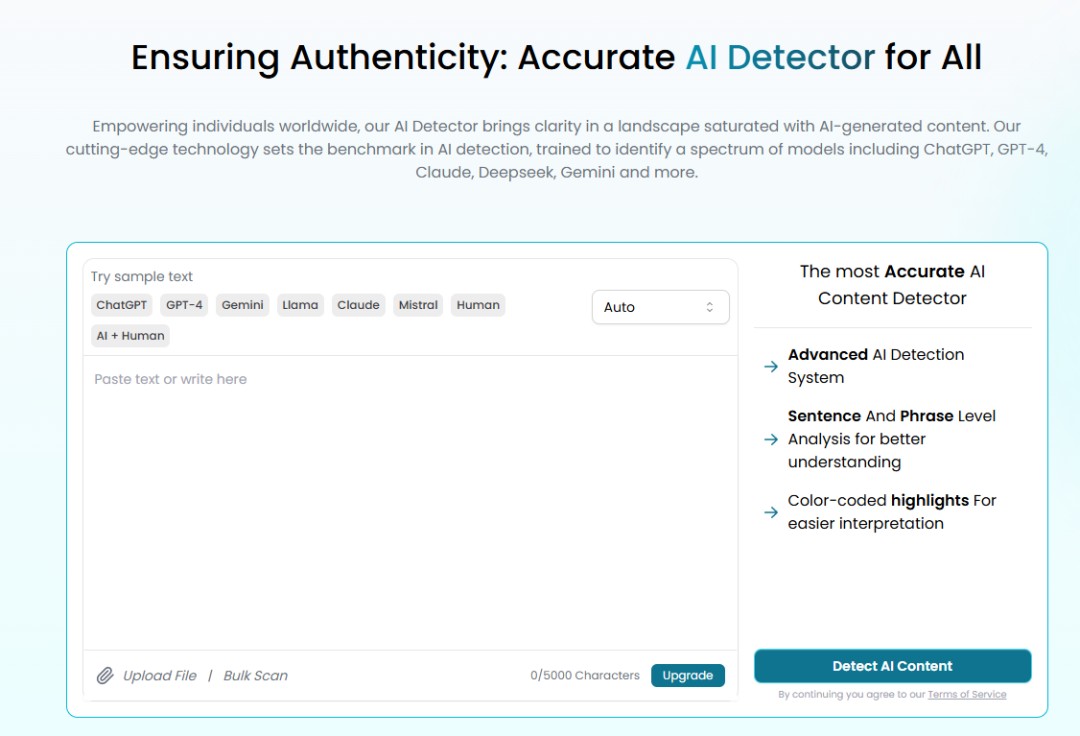Viewport: 1080px width, 736px height.
Task: Pick the Mistral sample text chip
Action: 418,305
